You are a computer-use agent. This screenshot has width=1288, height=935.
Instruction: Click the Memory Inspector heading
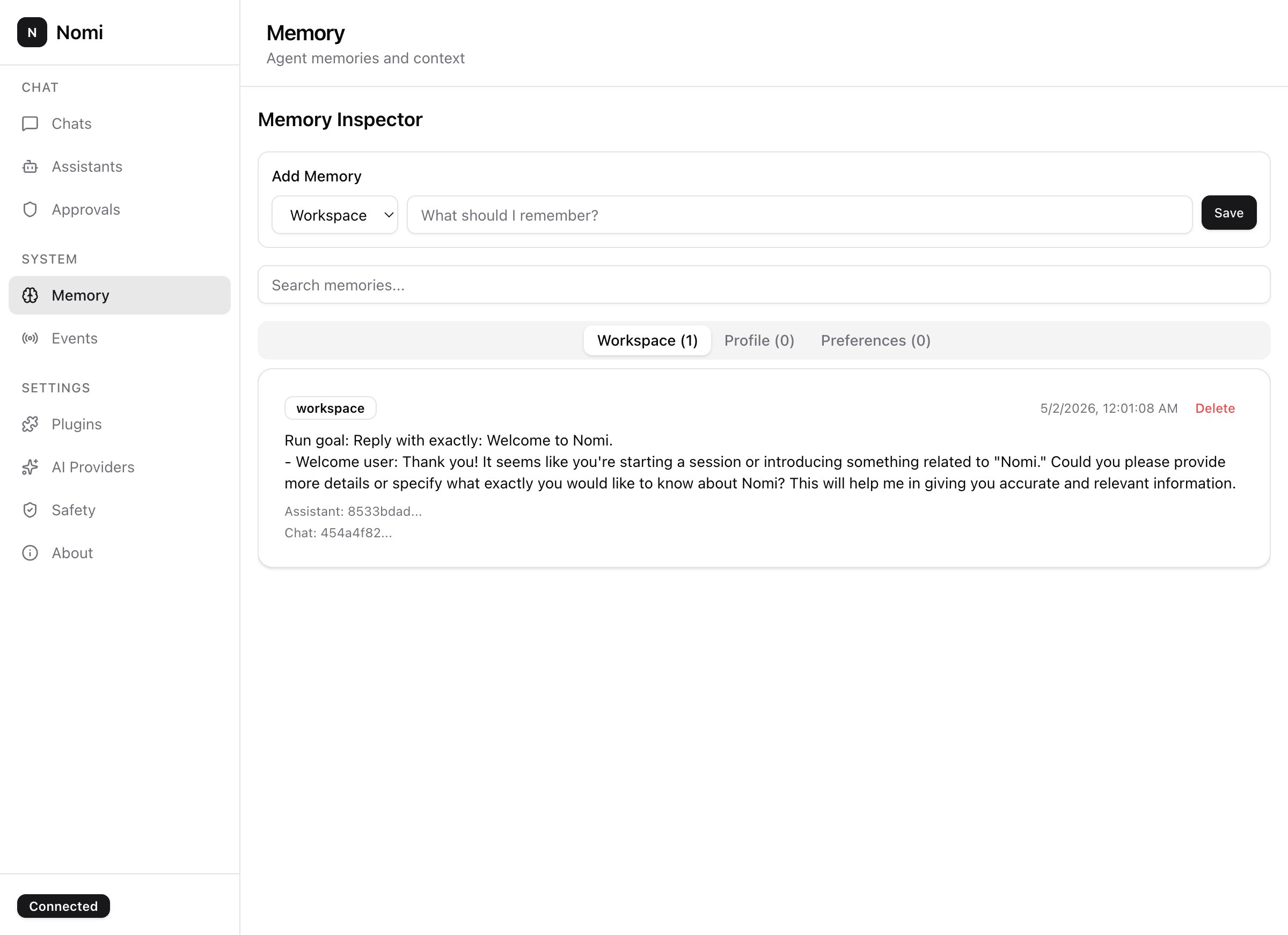coord(340,120)
